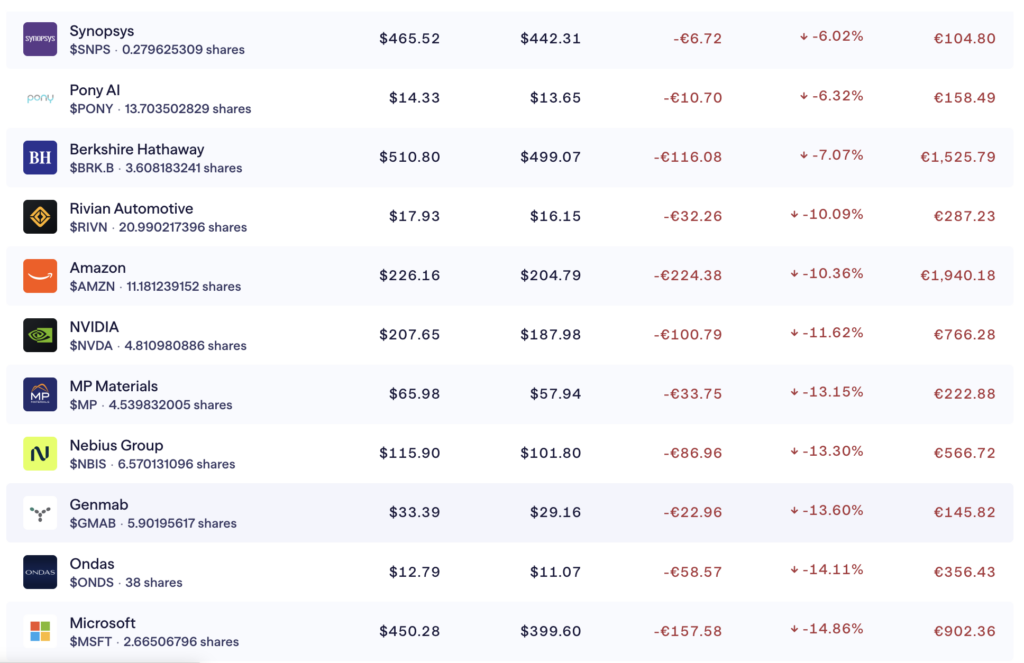Select Rivian's $16.15 current price

pos(550,216)
